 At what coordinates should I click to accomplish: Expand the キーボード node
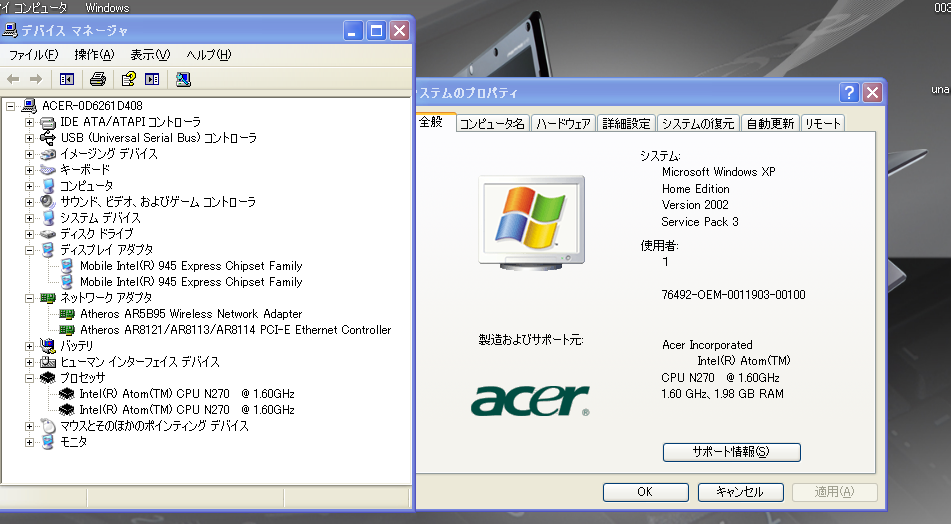point(29,170)
